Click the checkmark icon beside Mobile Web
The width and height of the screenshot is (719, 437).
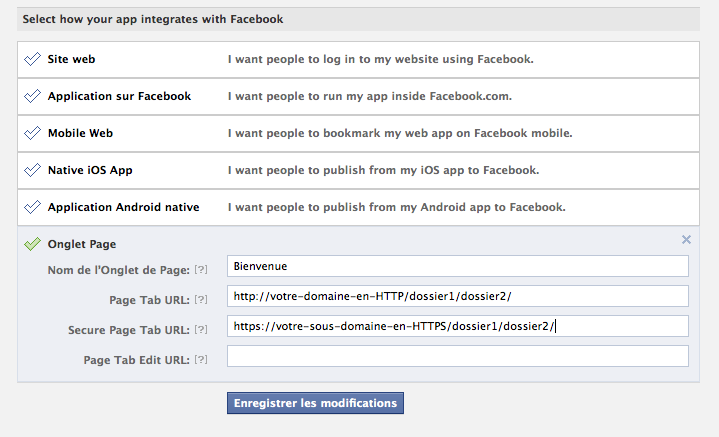(x=32, y=133)
